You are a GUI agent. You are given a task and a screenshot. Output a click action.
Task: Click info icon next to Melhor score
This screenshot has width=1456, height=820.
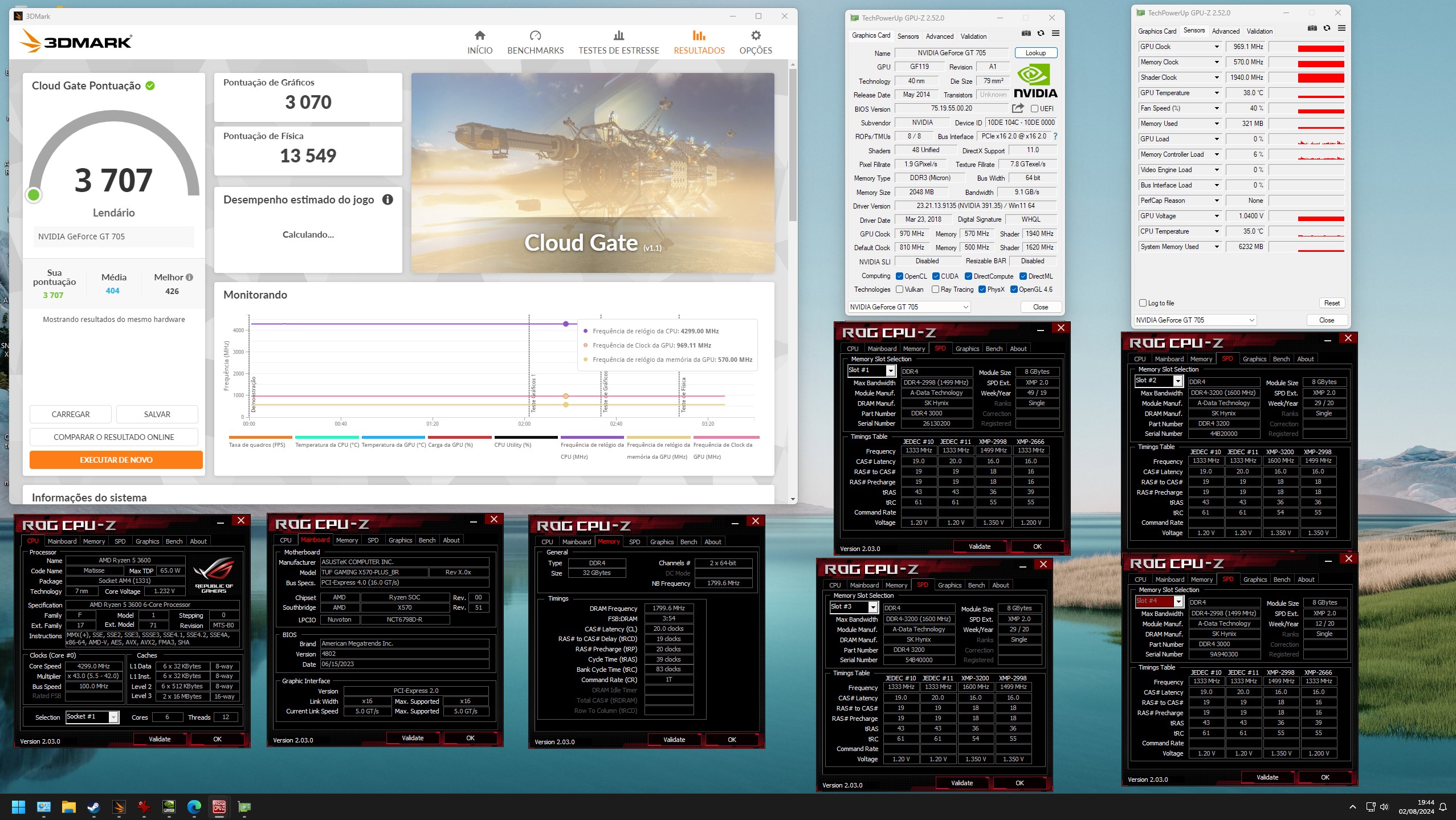point(189,278)
